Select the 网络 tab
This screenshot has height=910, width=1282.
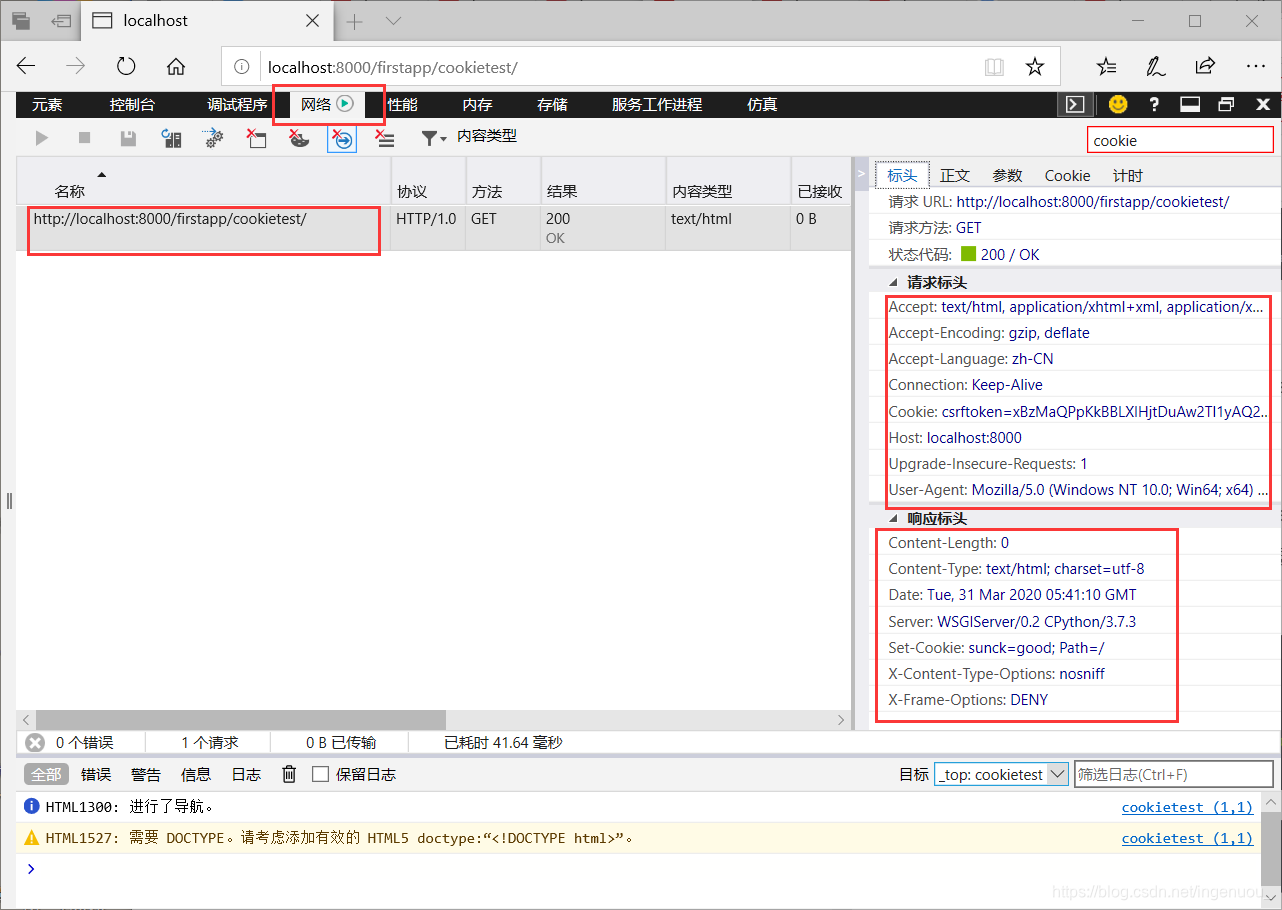[x=327, y=104]
